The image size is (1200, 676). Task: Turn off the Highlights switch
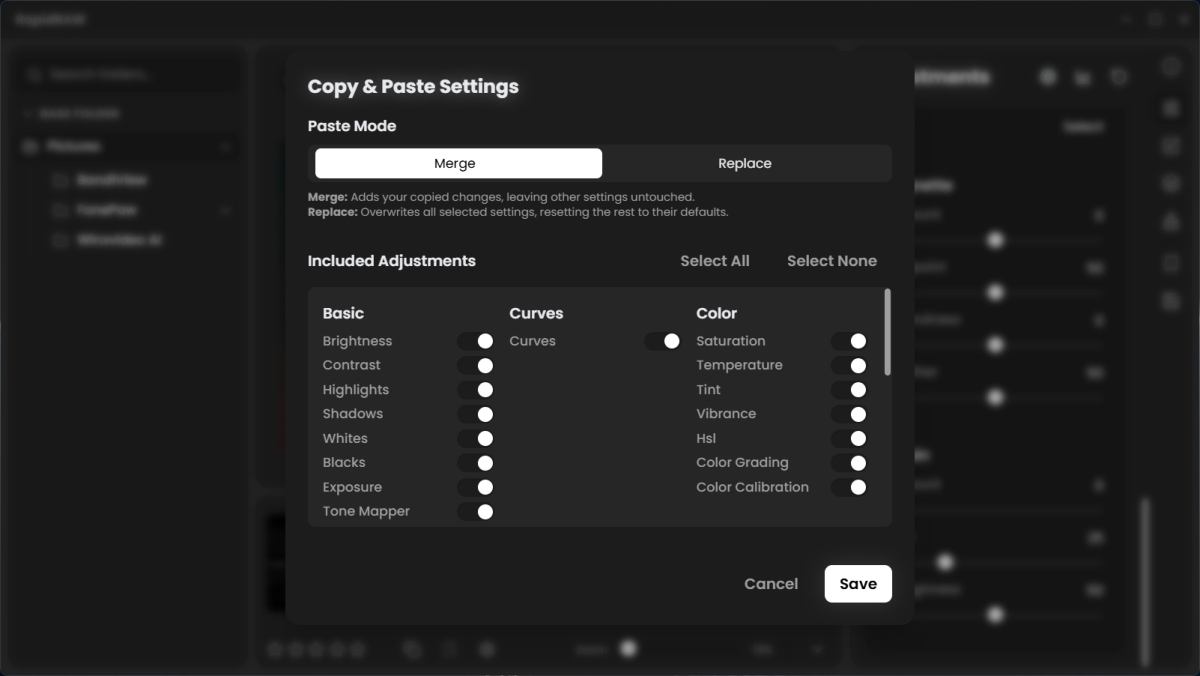click(x=476, y=390)
